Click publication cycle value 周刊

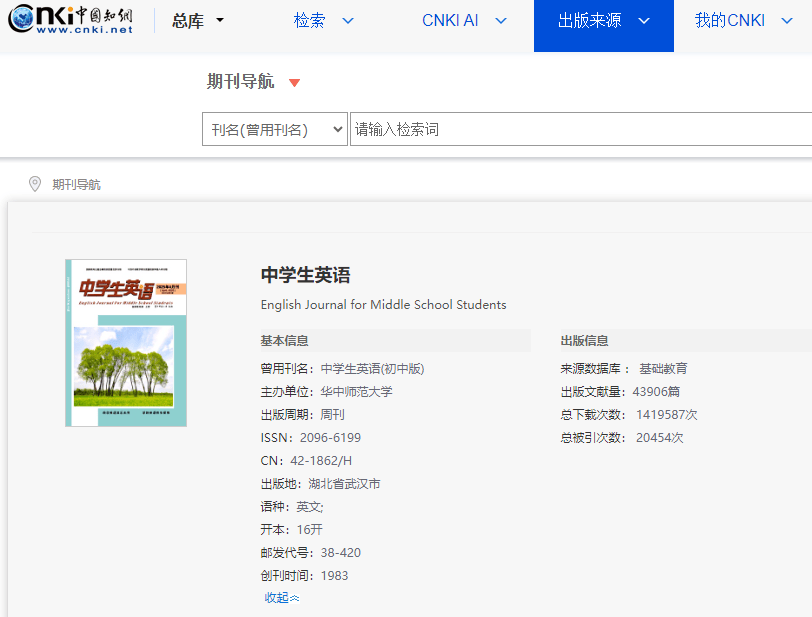(332, 414)
